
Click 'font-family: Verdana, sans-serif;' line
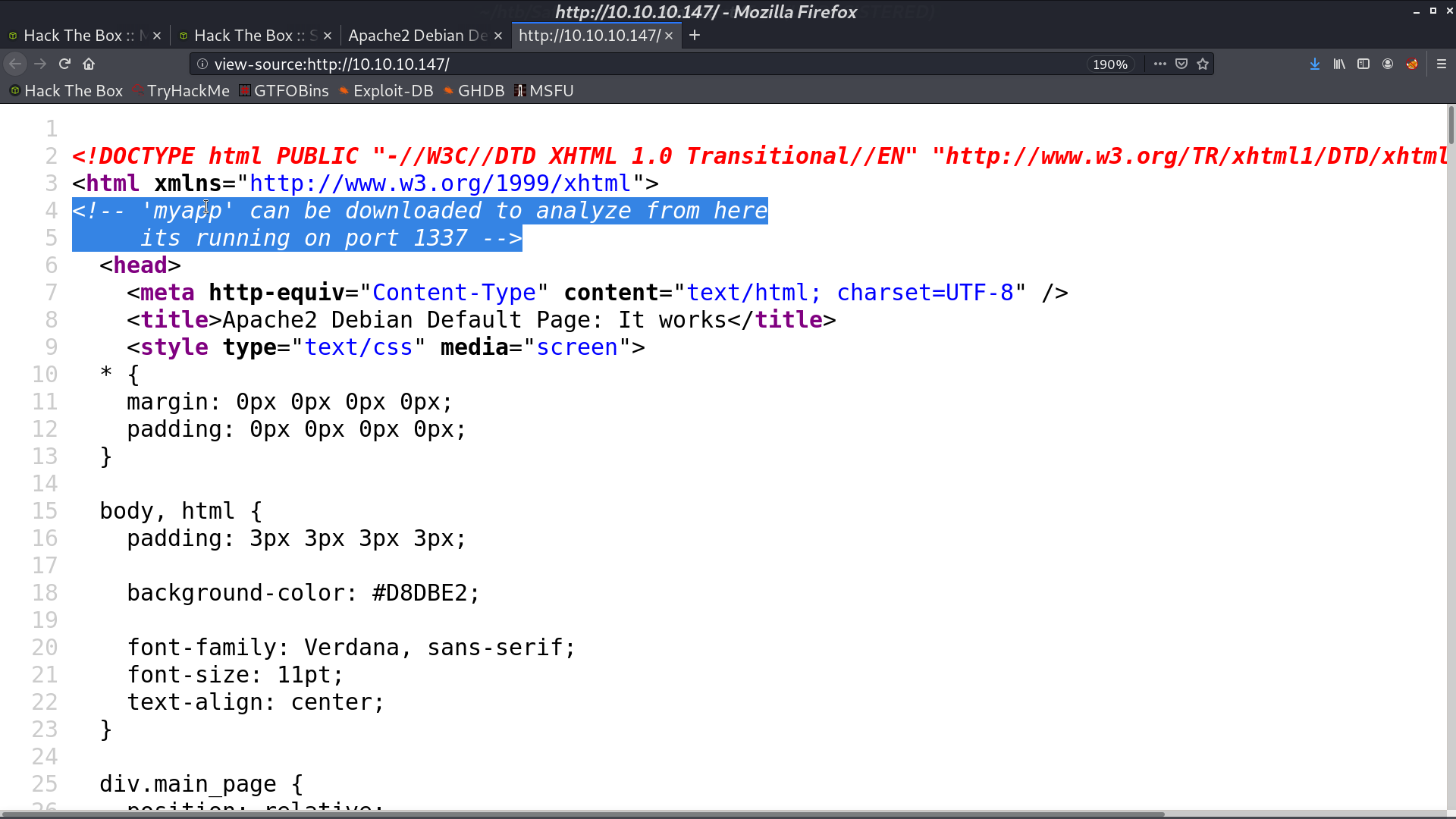351,648
